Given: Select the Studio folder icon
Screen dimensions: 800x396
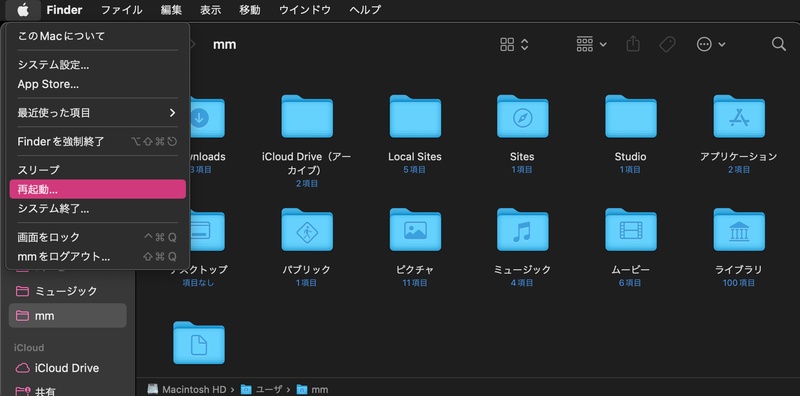Looking at the screenshot, I should [631, 117].
